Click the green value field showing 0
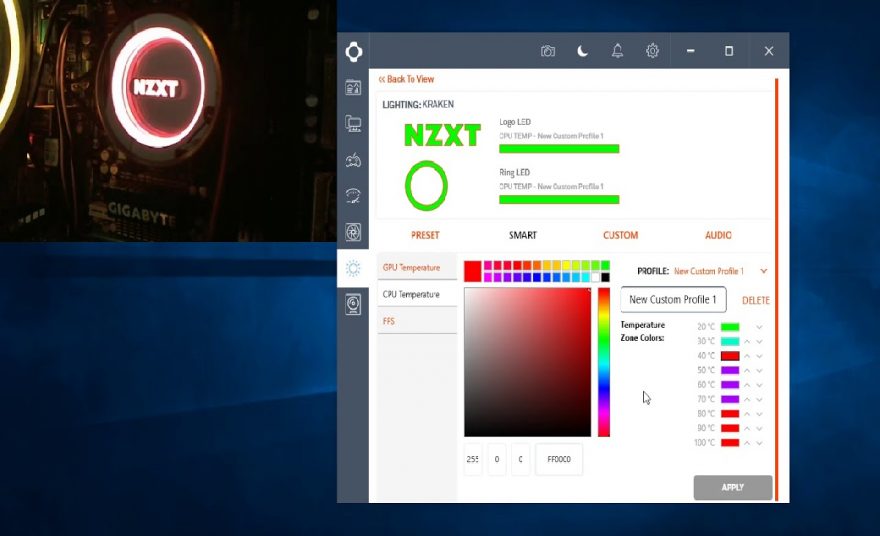The width and height of the screenshot is (880, 536). pos(497,459)
